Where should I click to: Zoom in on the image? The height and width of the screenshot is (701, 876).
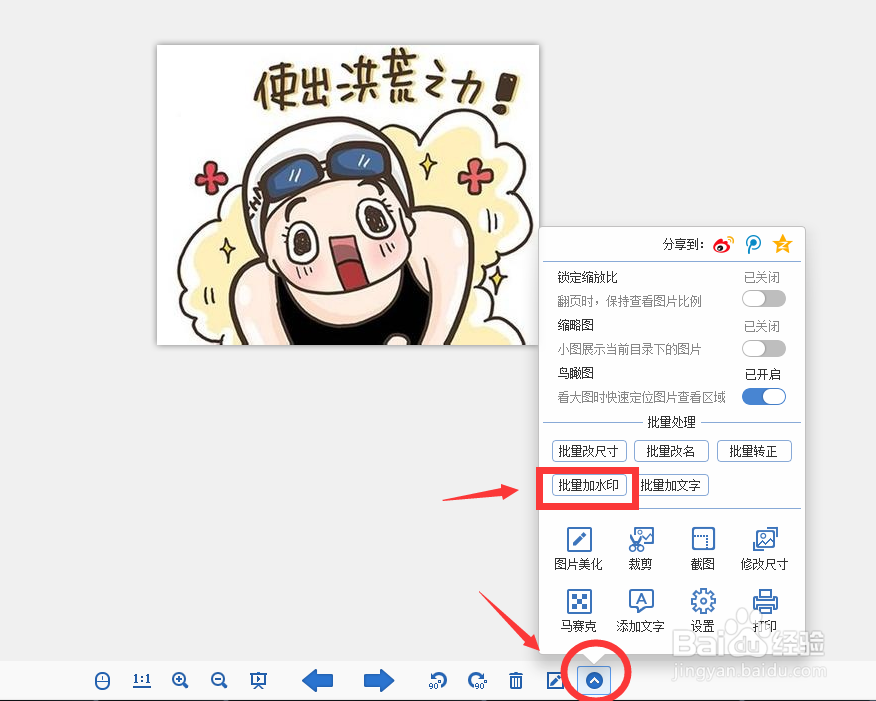click(180, 680)
